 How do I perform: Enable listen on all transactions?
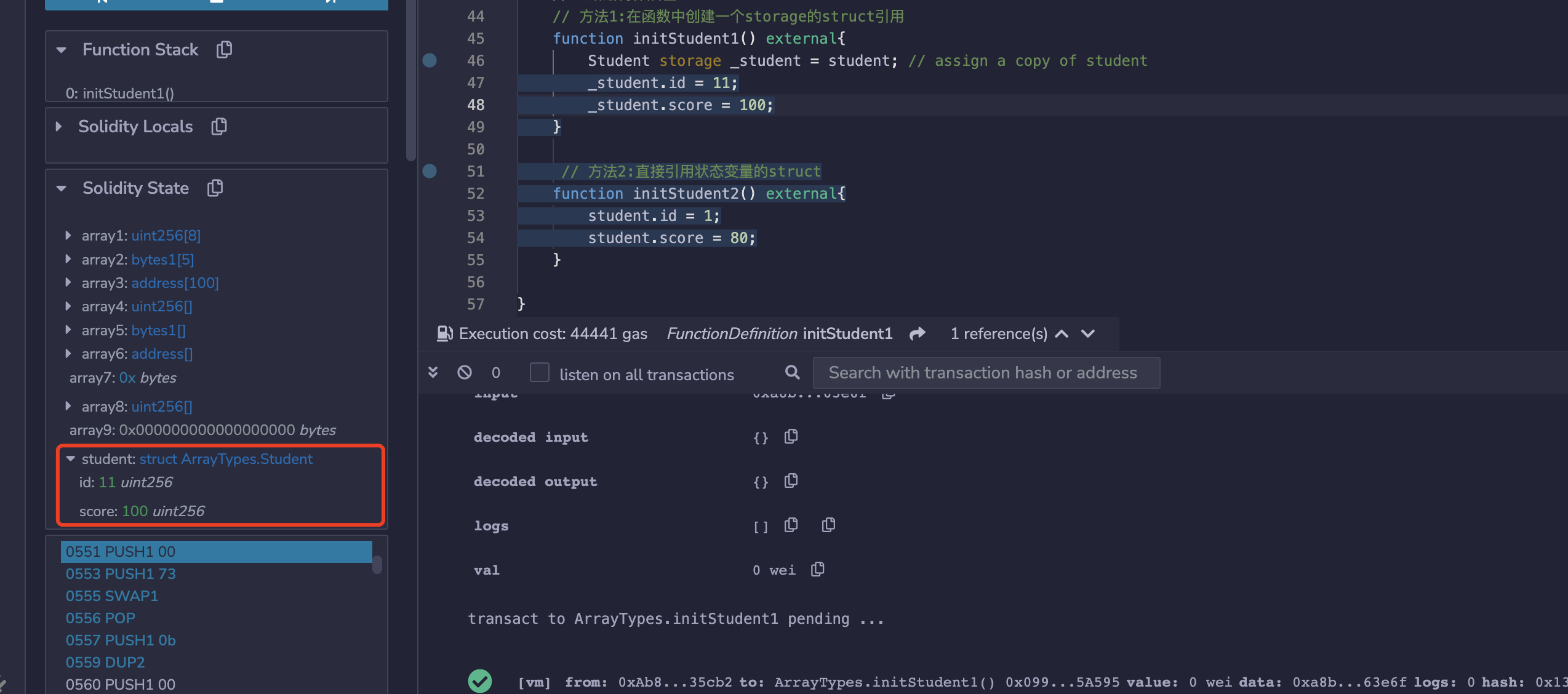pos(540,372)
